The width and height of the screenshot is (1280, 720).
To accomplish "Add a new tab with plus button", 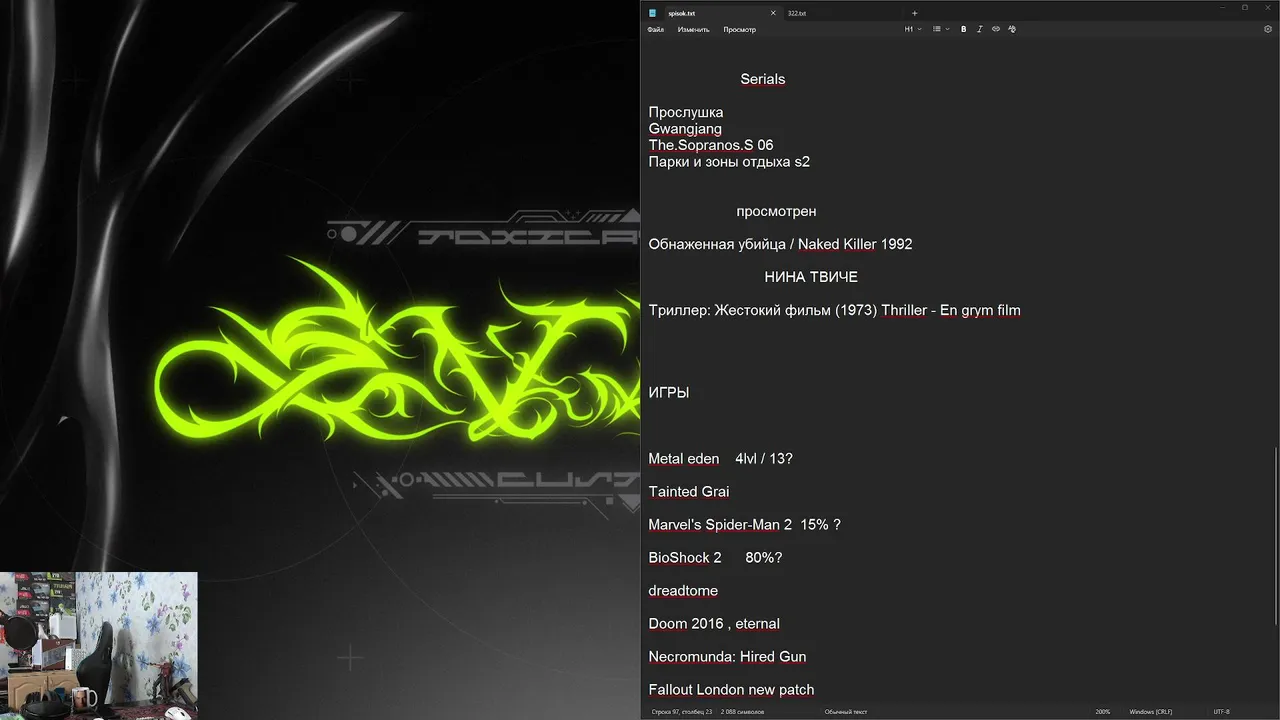I will click(x=914, y=13).
